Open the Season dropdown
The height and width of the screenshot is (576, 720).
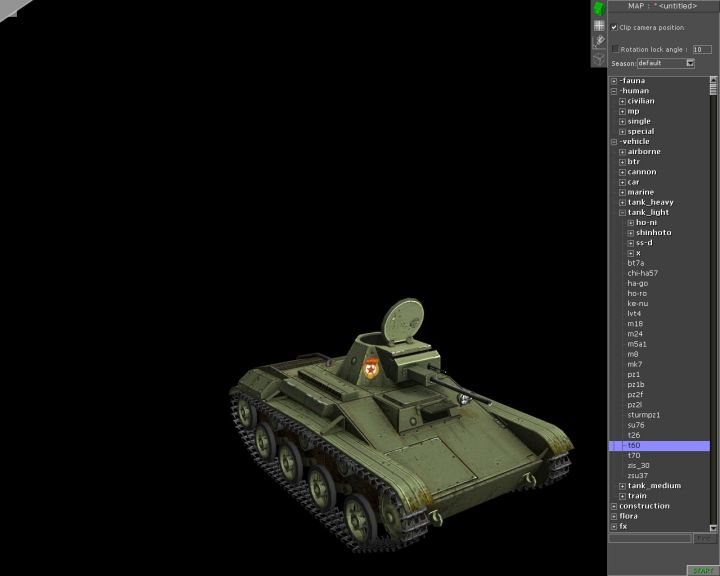point(689,63)
